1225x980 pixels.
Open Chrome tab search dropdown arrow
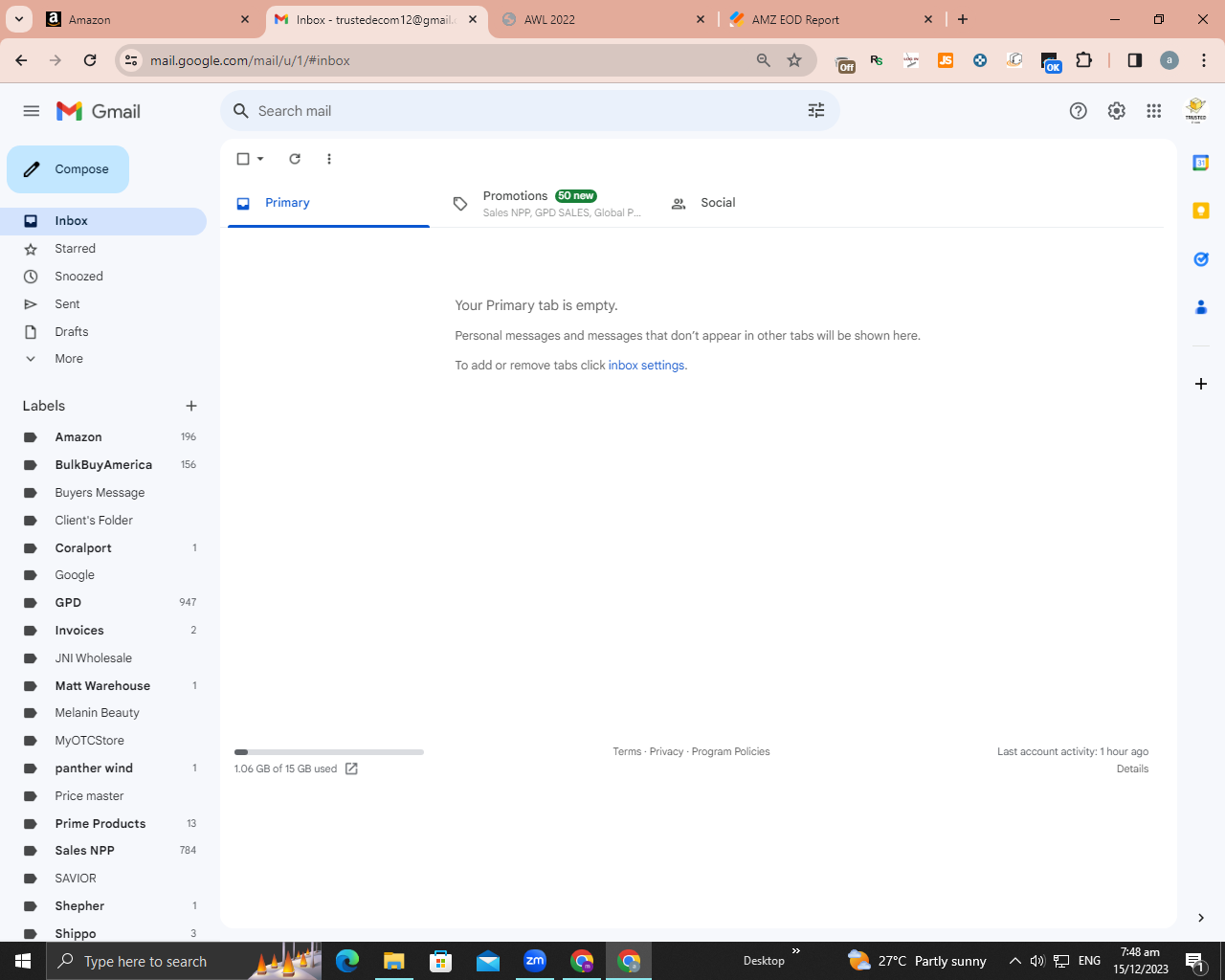point(18,19)
